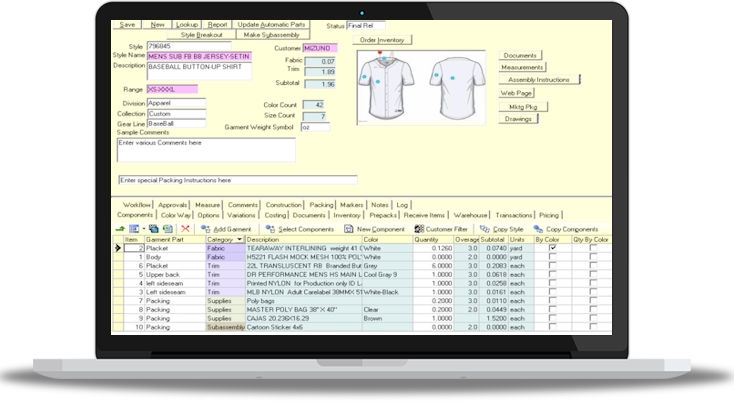Screen dimensions: 734x402
Task: Open the Documents button
Action: [x=520, y=55]
